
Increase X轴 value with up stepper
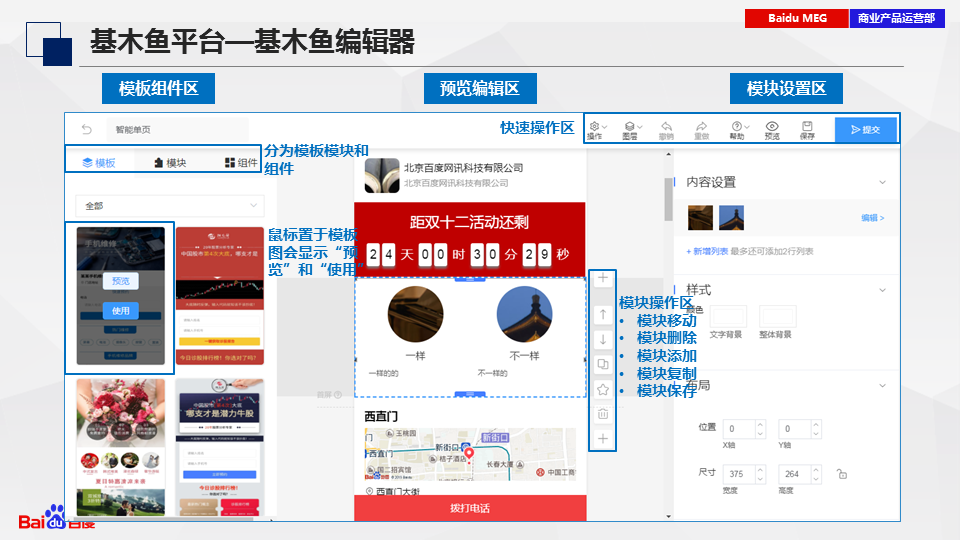(760, 424)
